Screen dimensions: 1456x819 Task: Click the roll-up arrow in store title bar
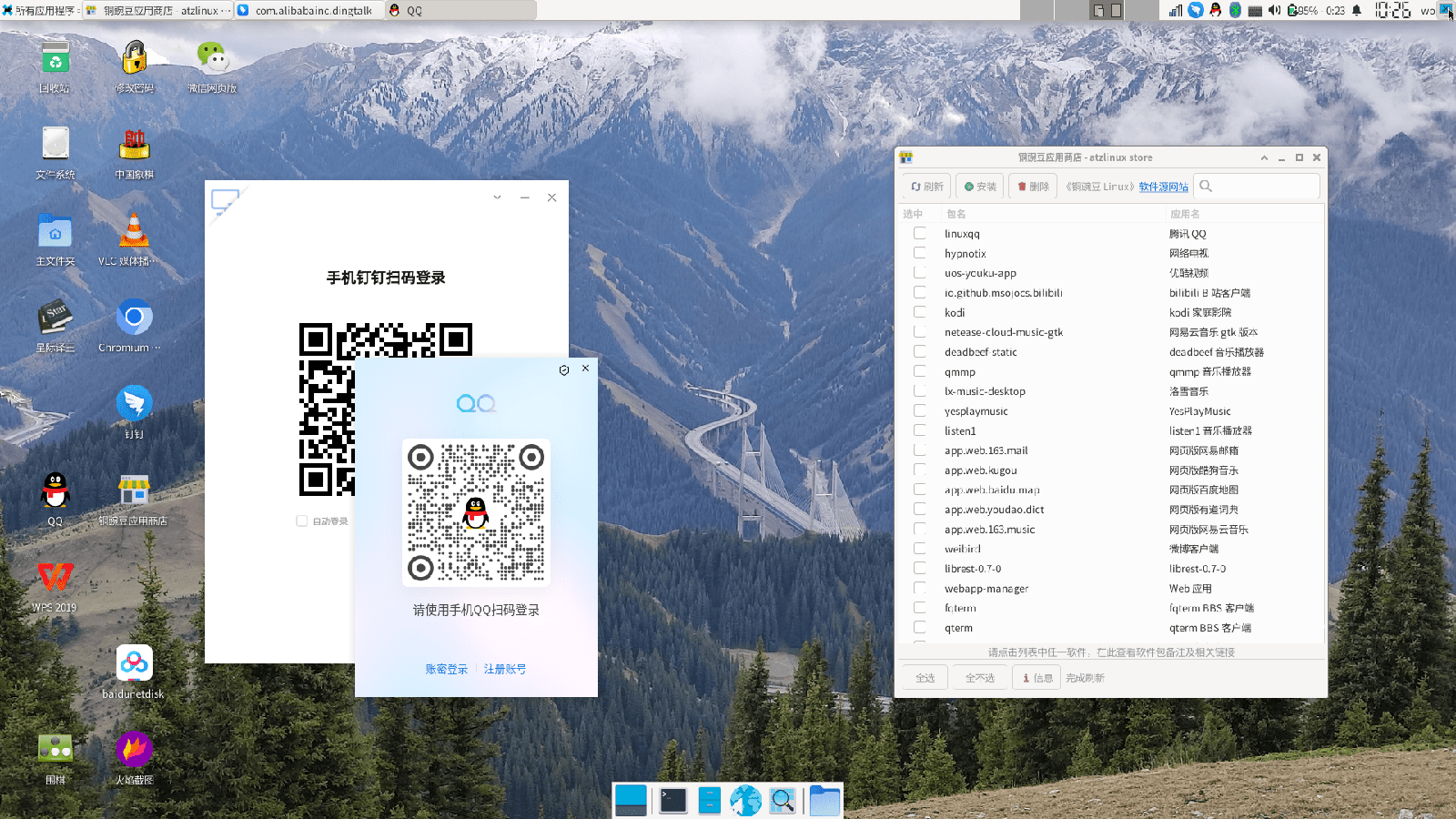click(1264, 157)
